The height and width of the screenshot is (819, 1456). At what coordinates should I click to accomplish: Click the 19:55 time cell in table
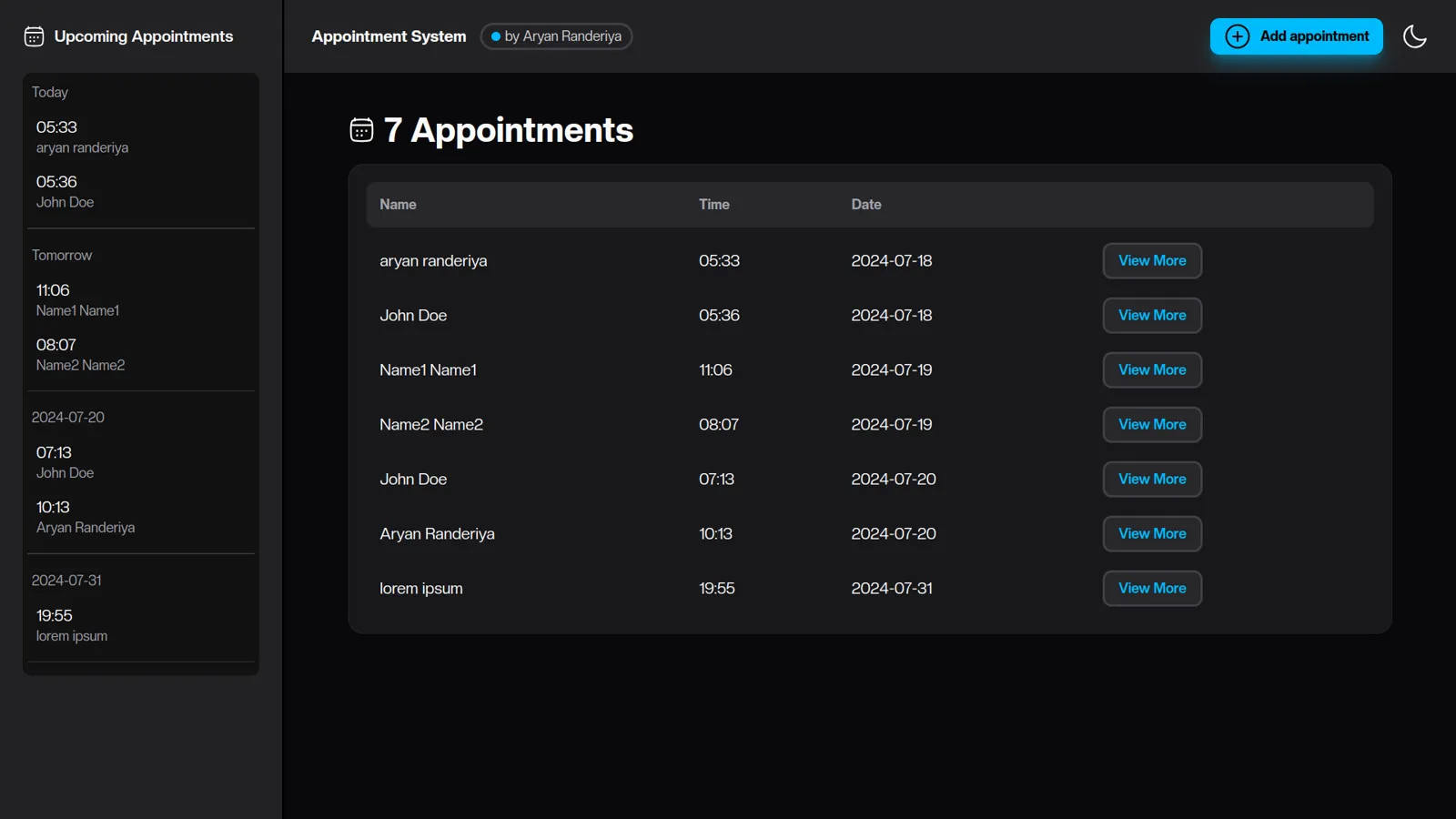(717, 588)
